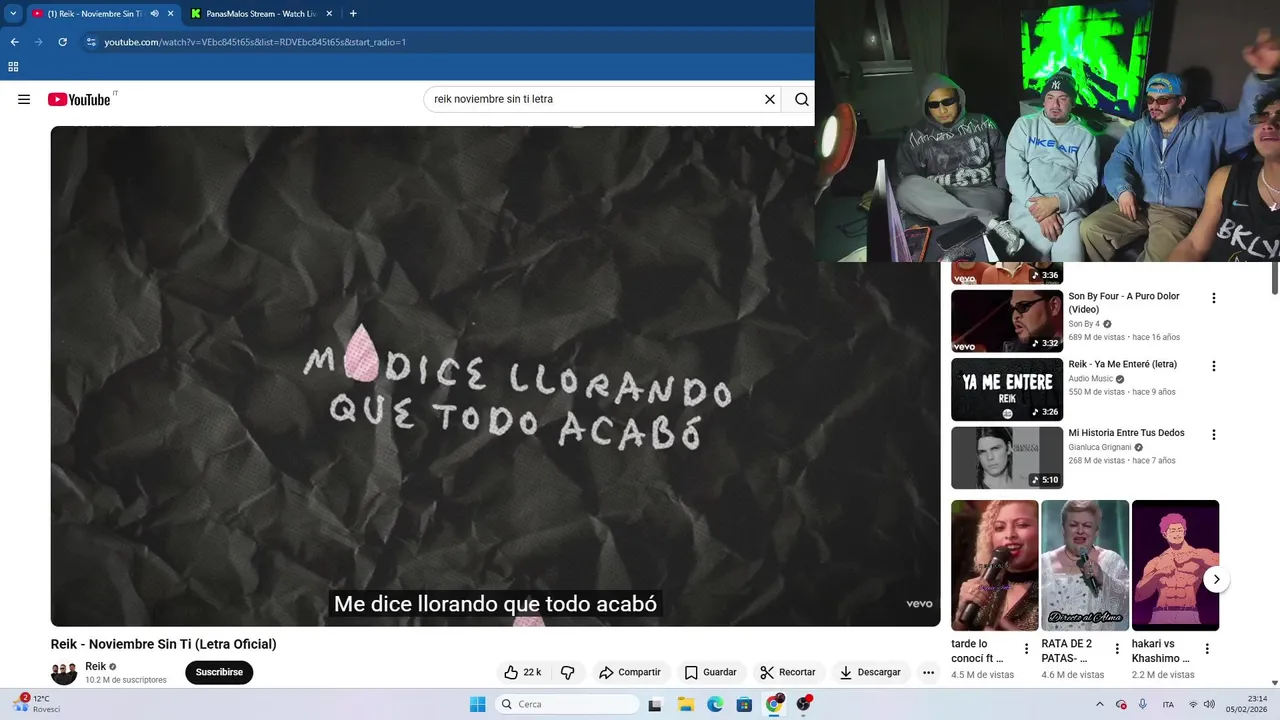Click the 'Mi Historia Entre Tus Dedos' title

[1126, 433]
